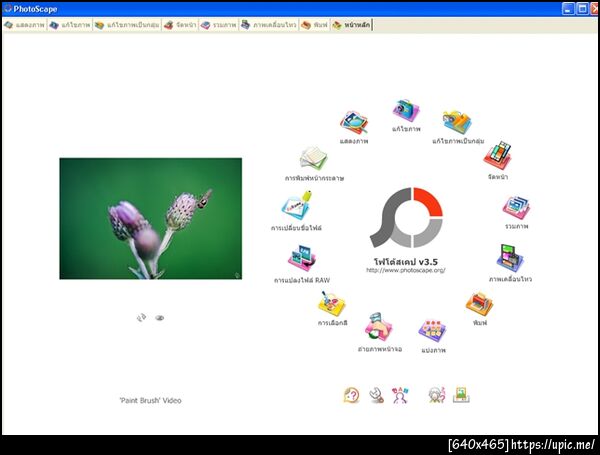Open the รวมภาพ combine icon in the circle
Viewport: 600px width, 455px height.
516,208
